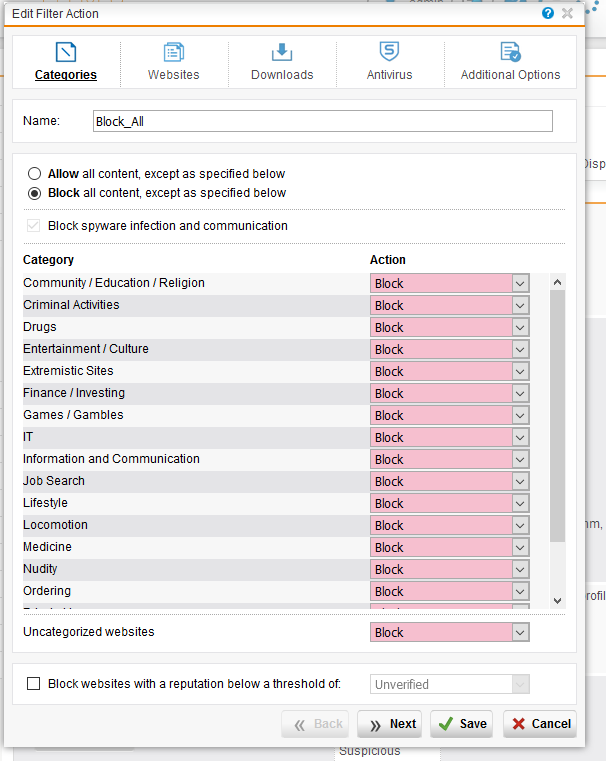Select the Categories tab label
606x761 pixels.
tap(66, 75)
